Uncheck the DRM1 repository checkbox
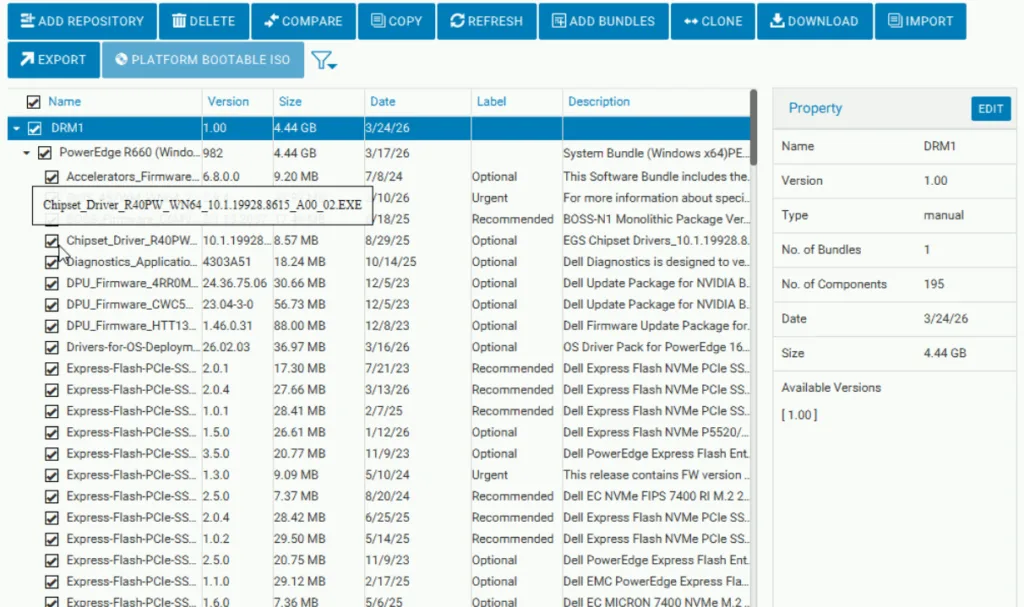The width and height of the screenshot is (1024, 607). tap(35, 129)
